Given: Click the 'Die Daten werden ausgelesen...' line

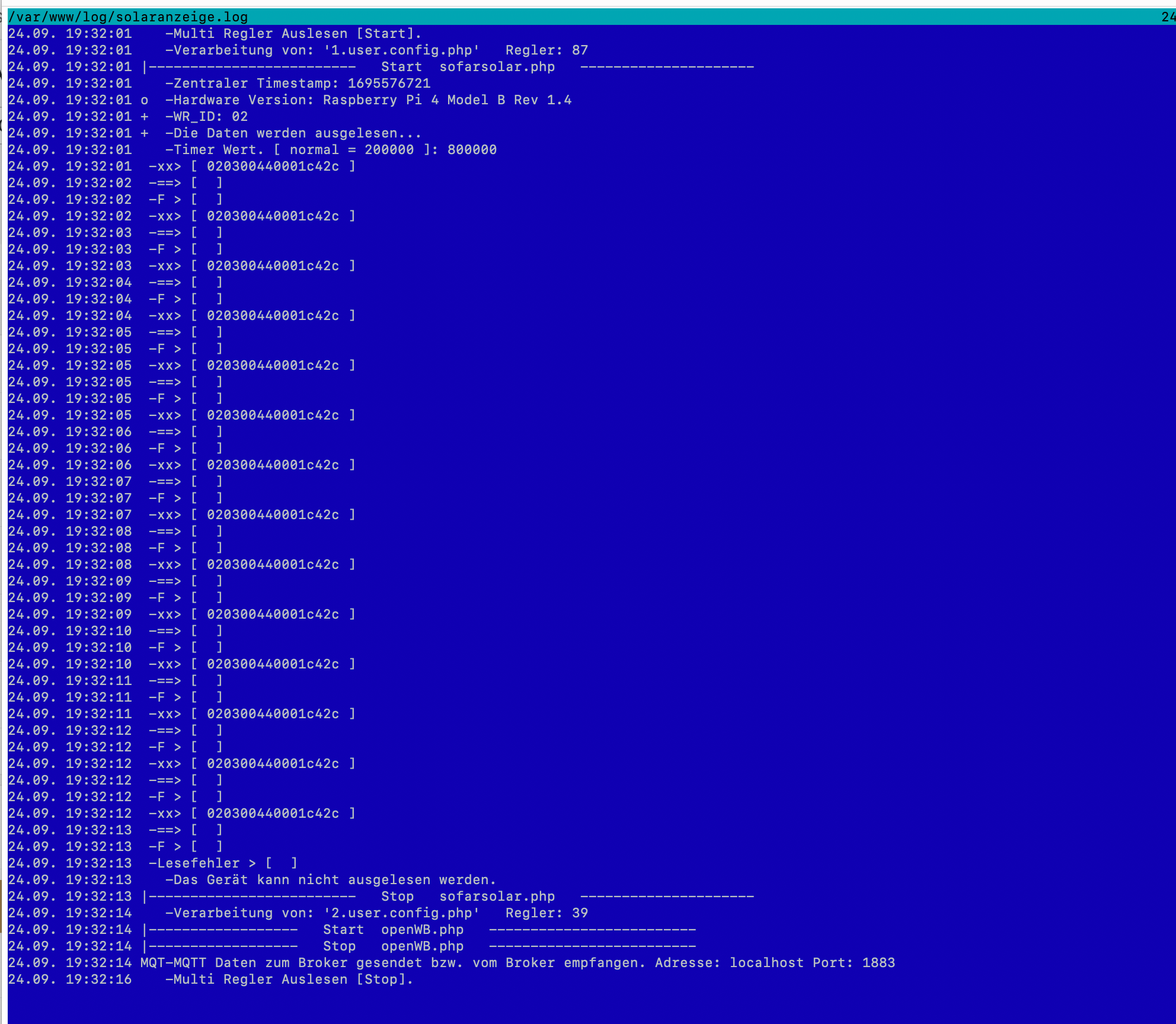Looking at the screenshot, I should [293, 133].
